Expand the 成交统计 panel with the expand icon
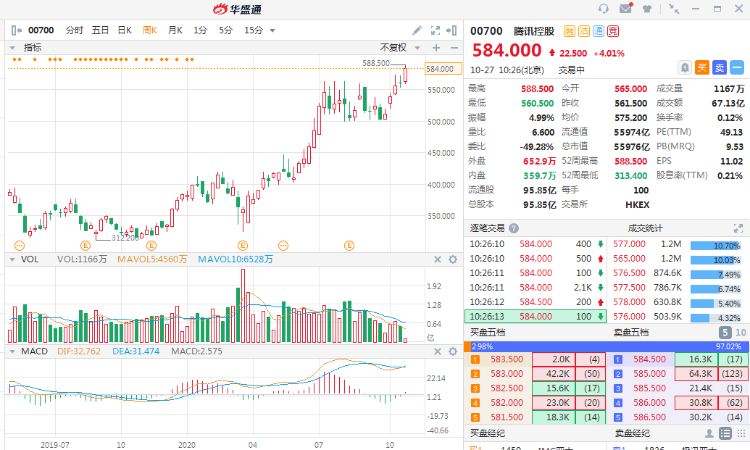Viewport: 750px width, 450px height. (x=738, y=228)
